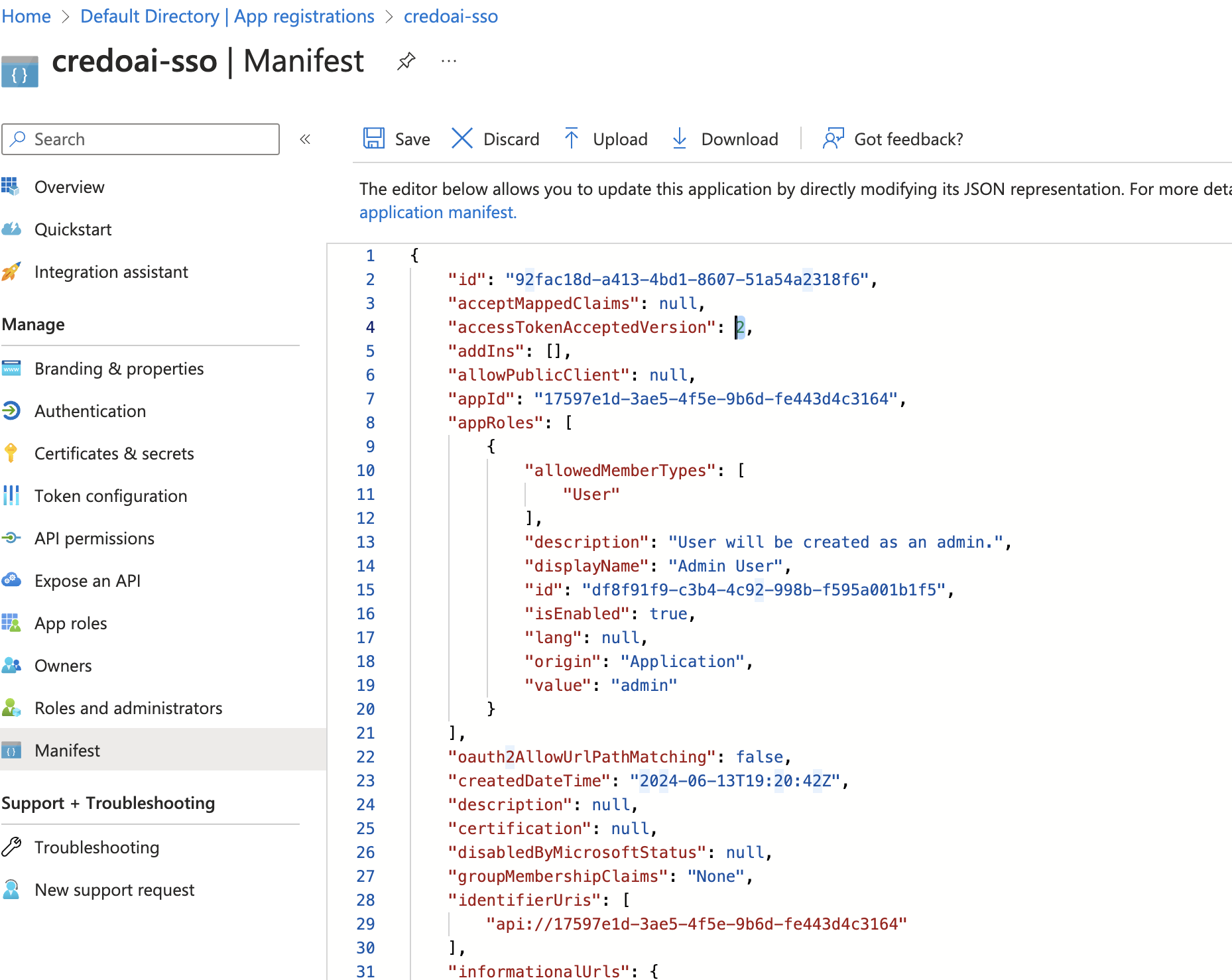The height and width of the screenshot is (980, 1232).
Task: Open the Quickstart menu item
Action: point(73,229)
